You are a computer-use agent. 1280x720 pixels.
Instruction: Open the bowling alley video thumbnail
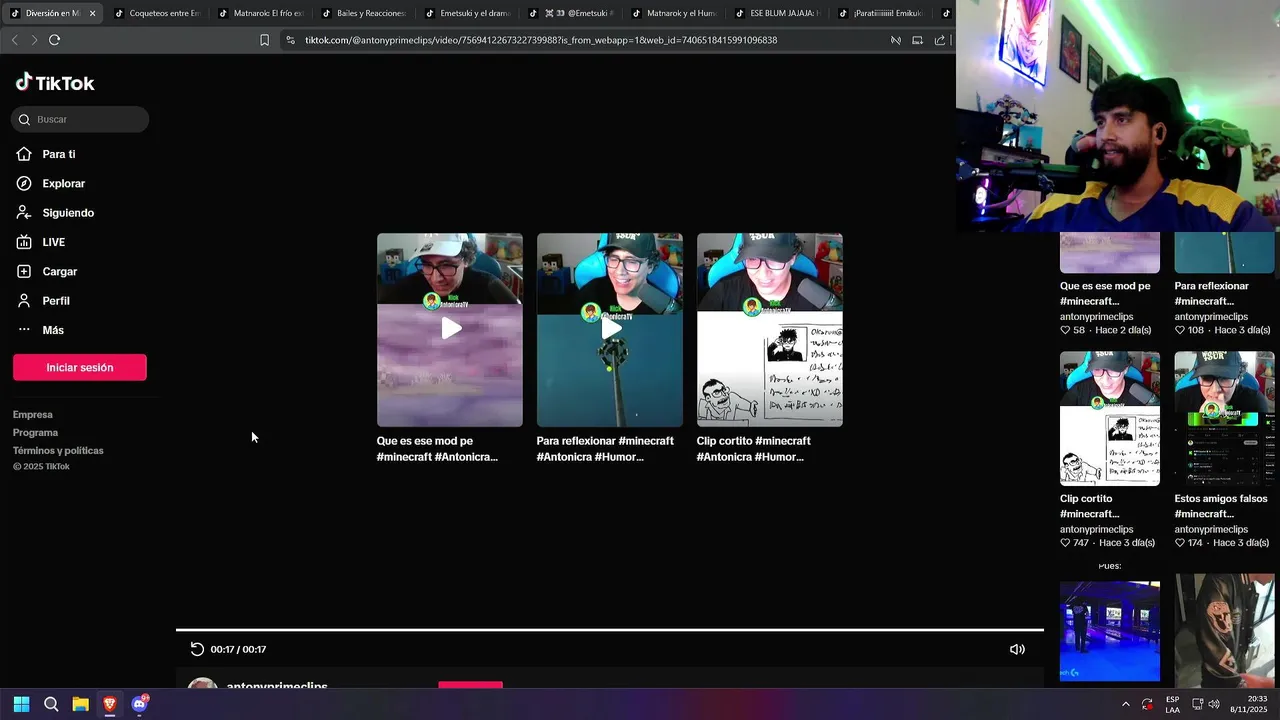(x=1110, y=631)
